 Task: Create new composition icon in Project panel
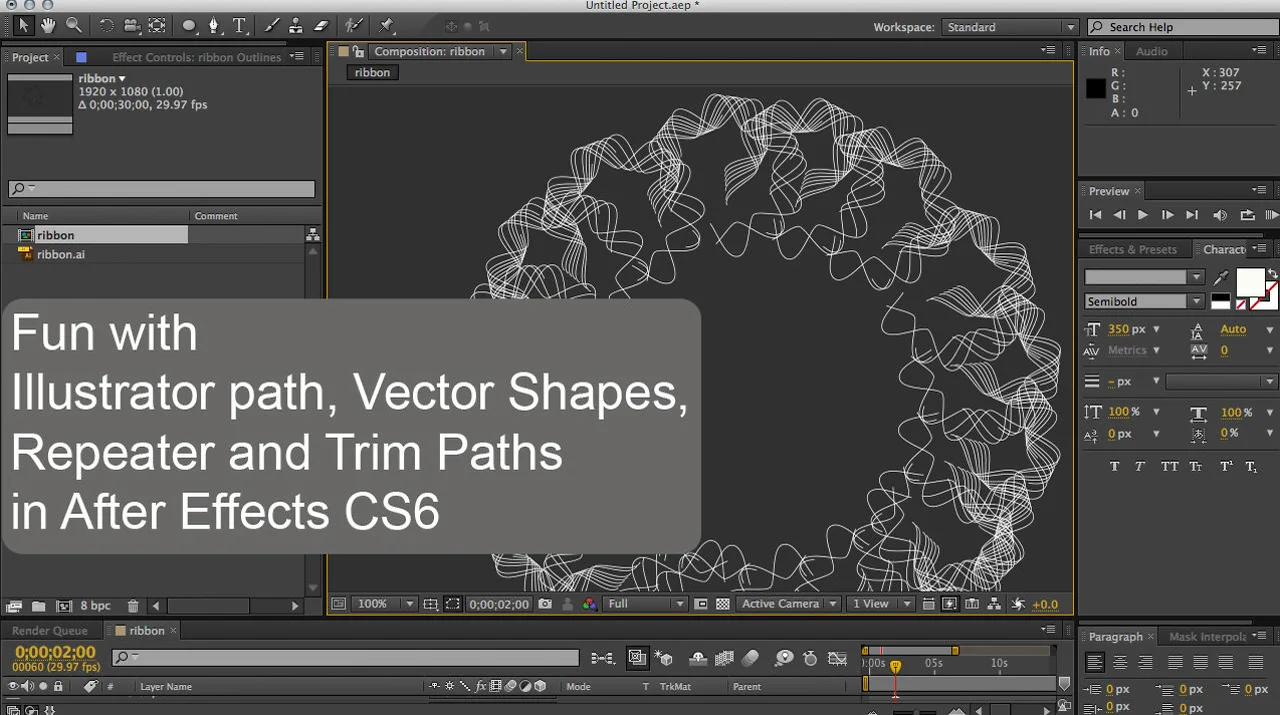(64, 606)
